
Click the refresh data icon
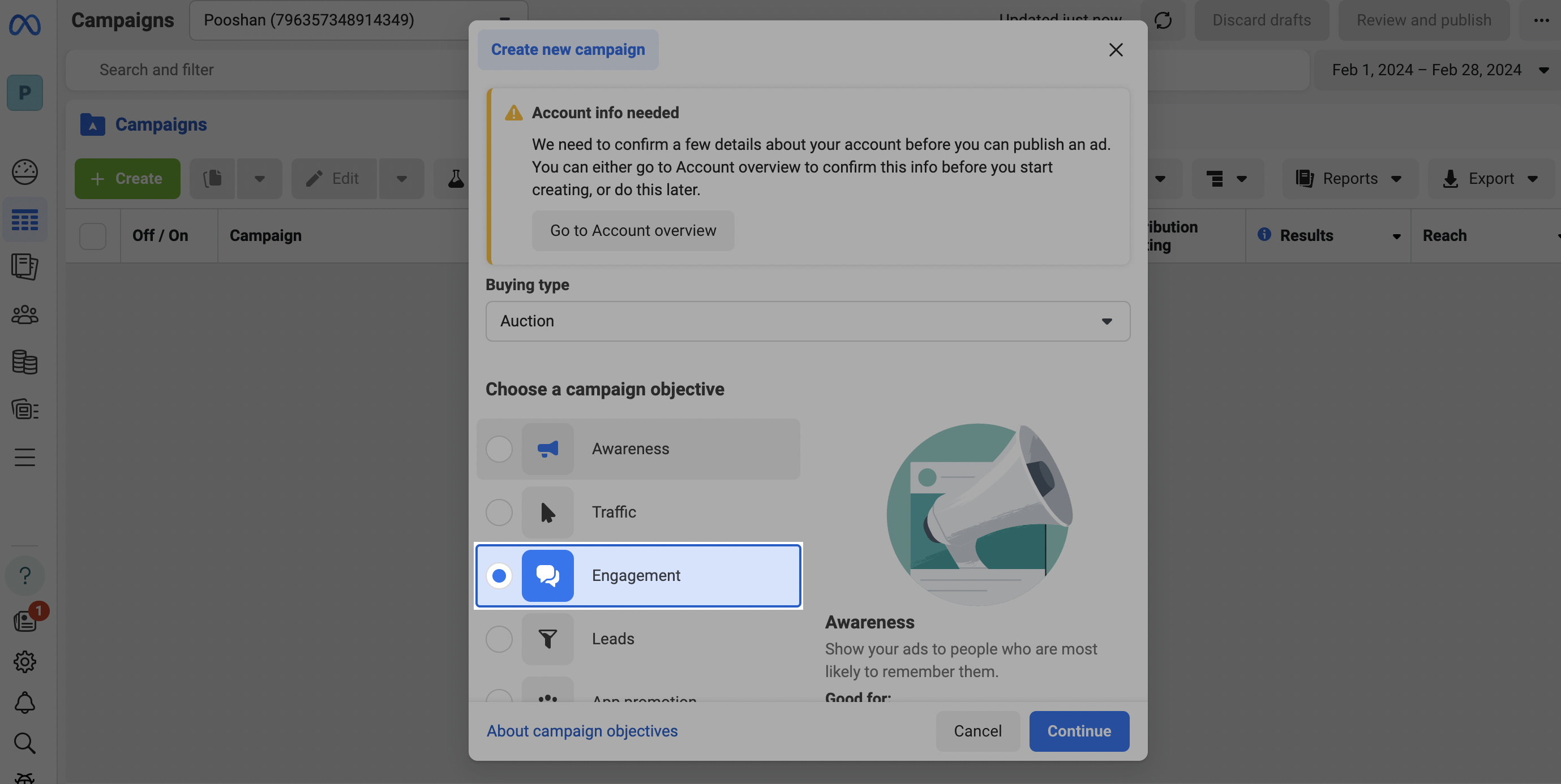(1163, 20)
